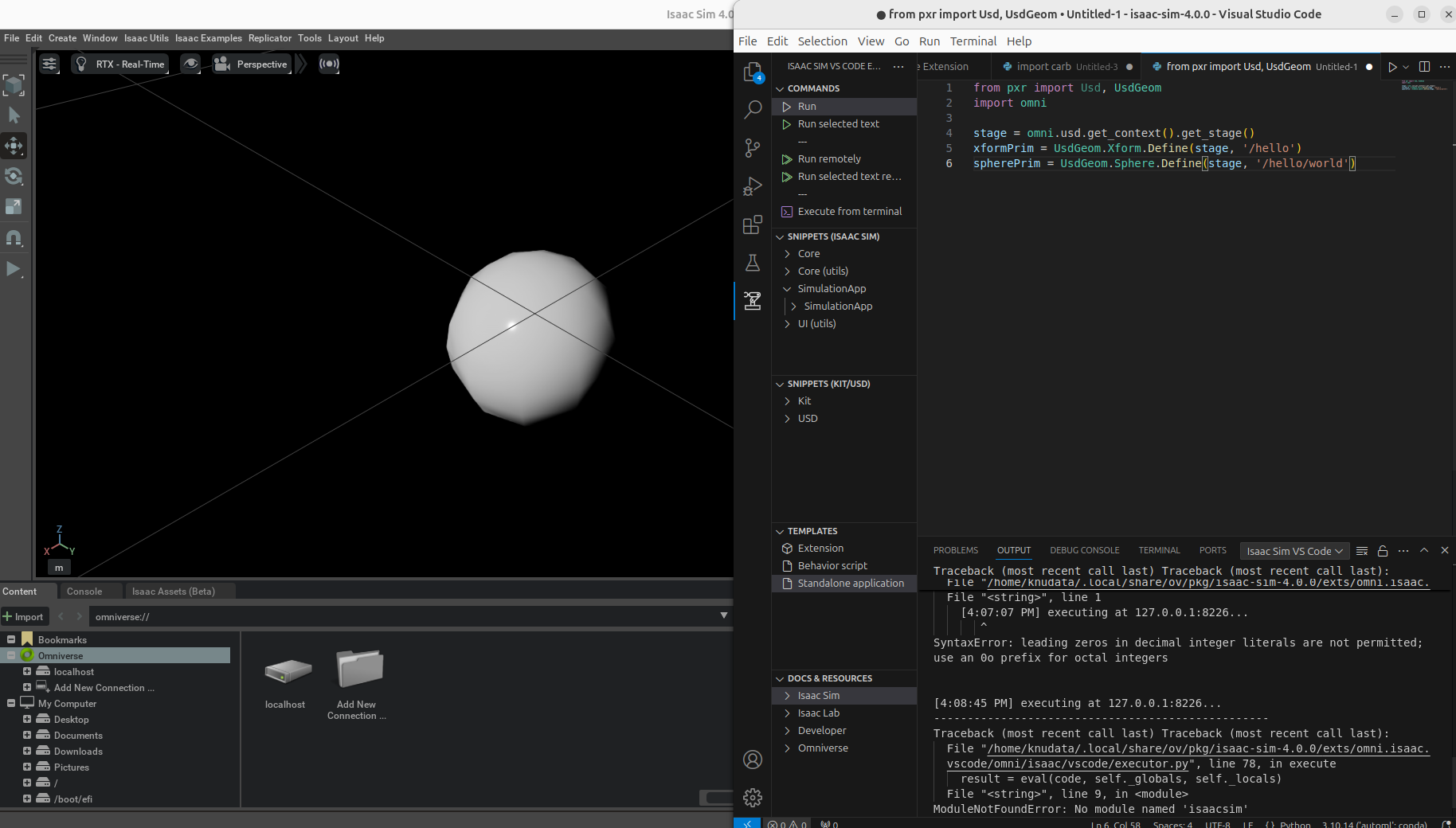Click the Import button in Content

[24, 617]
